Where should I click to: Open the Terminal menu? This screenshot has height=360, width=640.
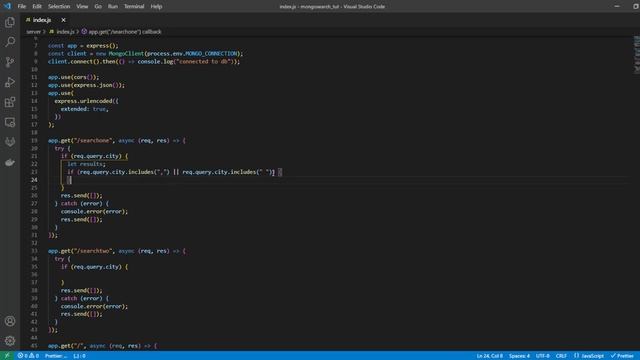coord(134,6)
